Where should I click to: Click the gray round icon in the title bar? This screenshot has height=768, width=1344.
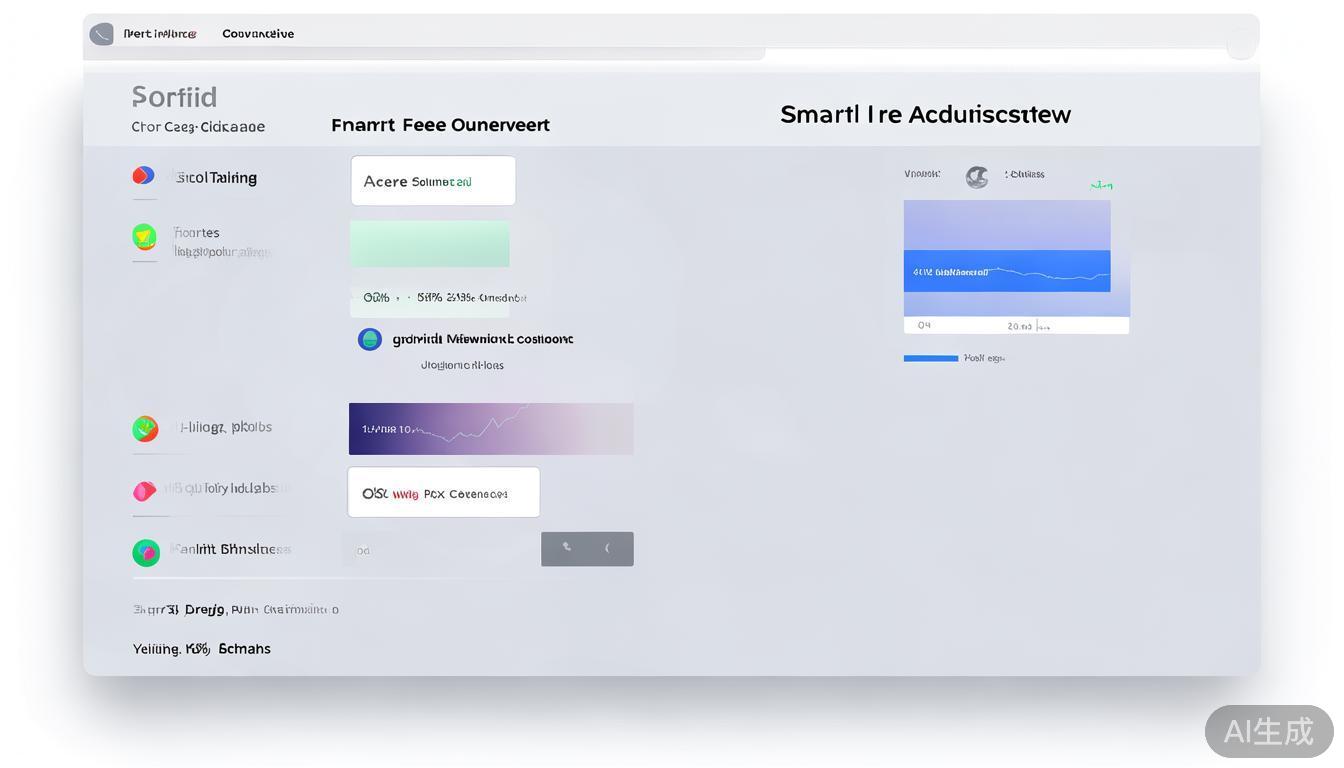click(x=102, y=35)
